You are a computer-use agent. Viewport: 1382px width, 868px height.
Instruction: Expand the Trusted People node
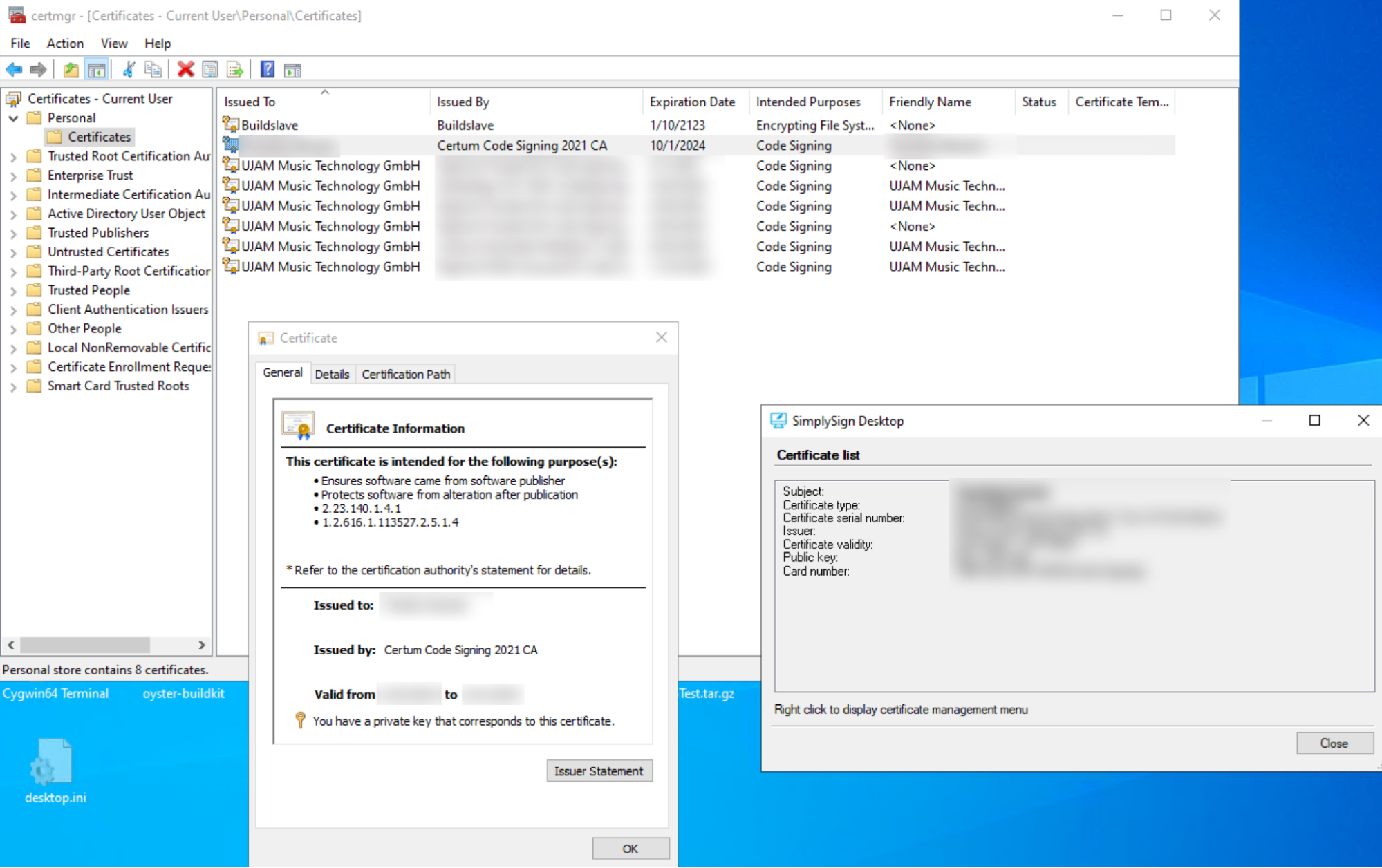(13, 291)
